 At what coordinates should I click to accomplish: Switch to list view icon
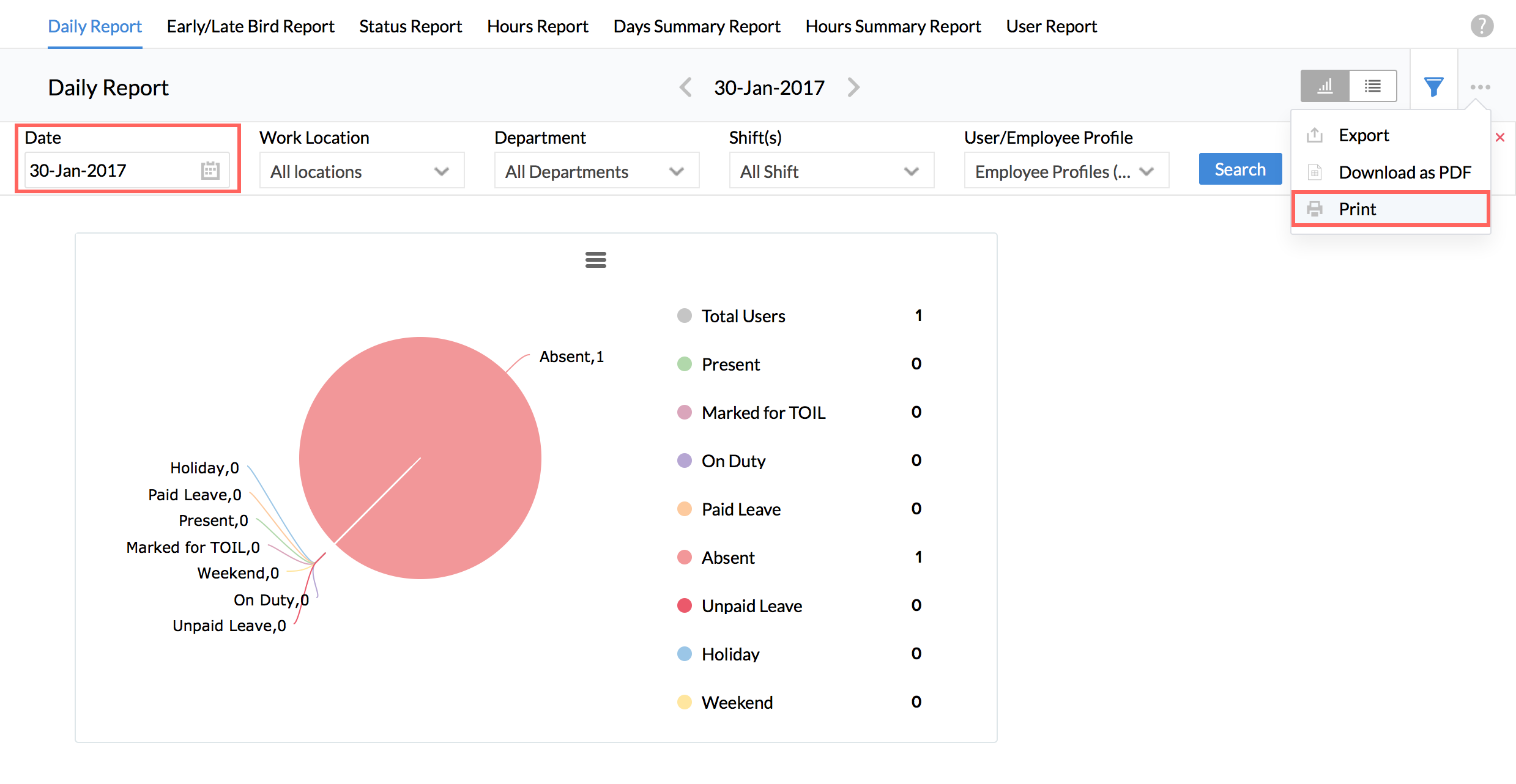[x=1372, y=86]
